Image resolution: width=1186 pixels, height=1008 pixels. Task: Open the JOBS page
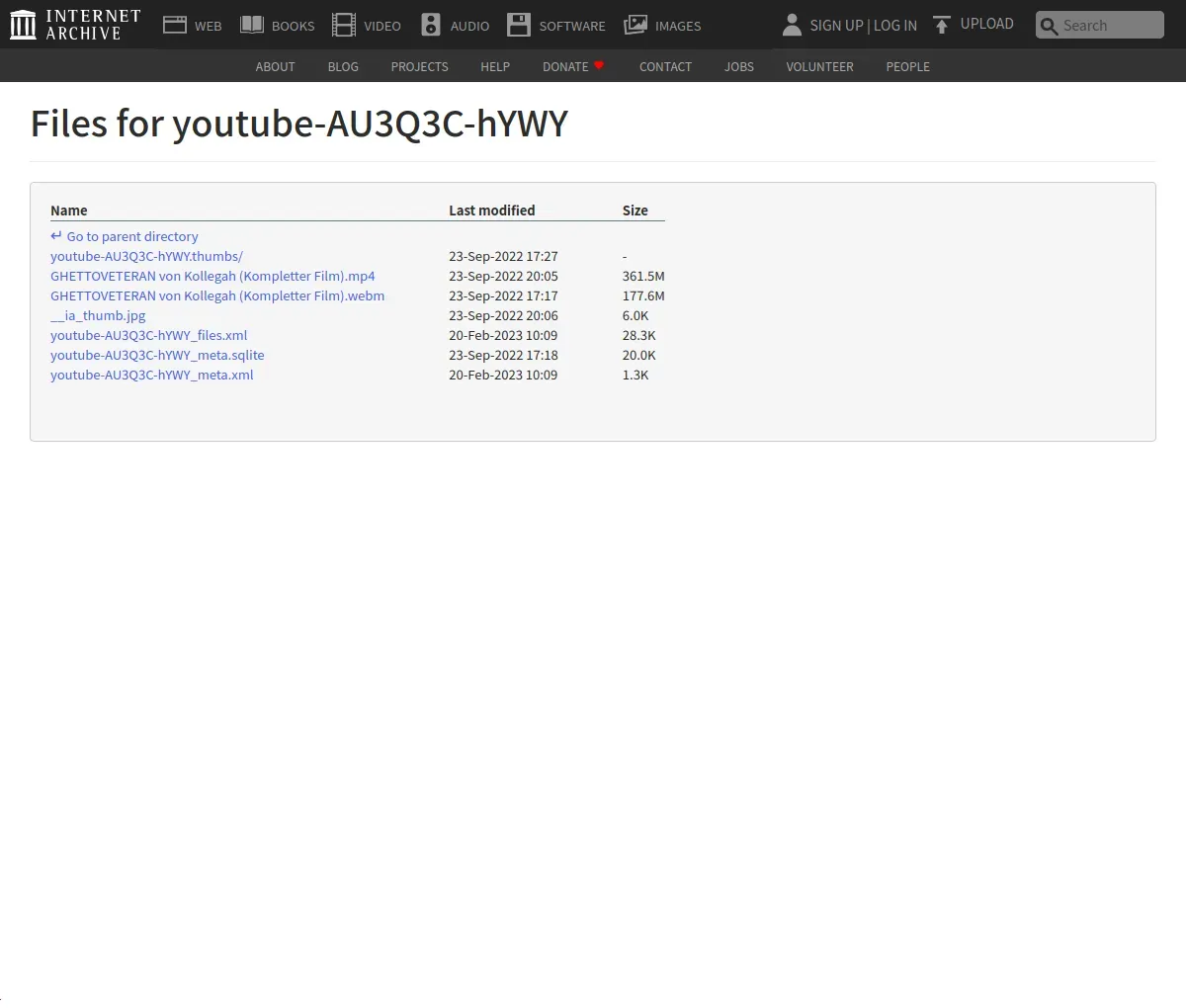[x=739, y=67]
